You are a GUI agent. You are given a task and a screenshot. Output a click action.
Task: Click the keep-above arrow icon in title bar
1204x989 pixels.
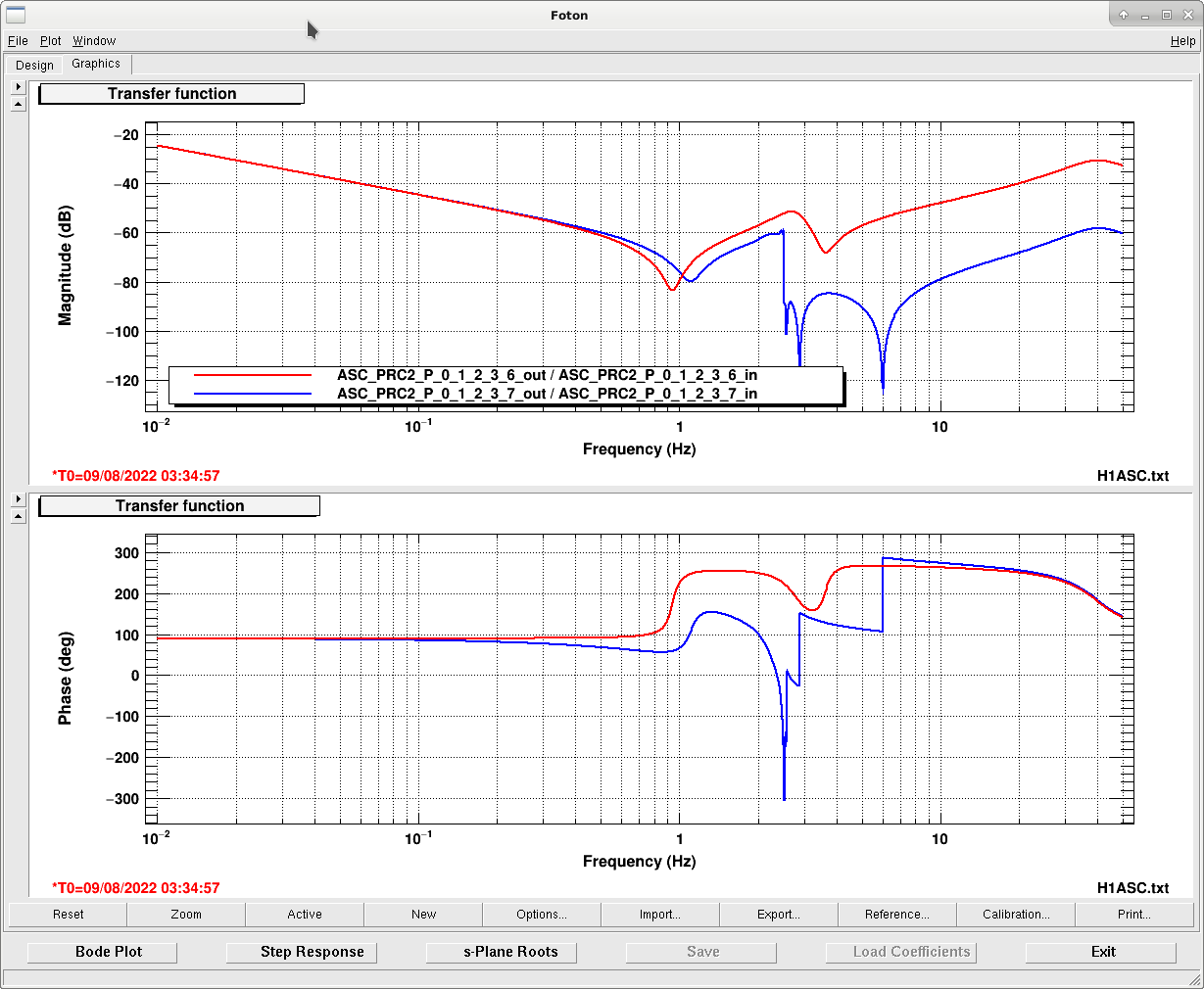coord(1124,15)
